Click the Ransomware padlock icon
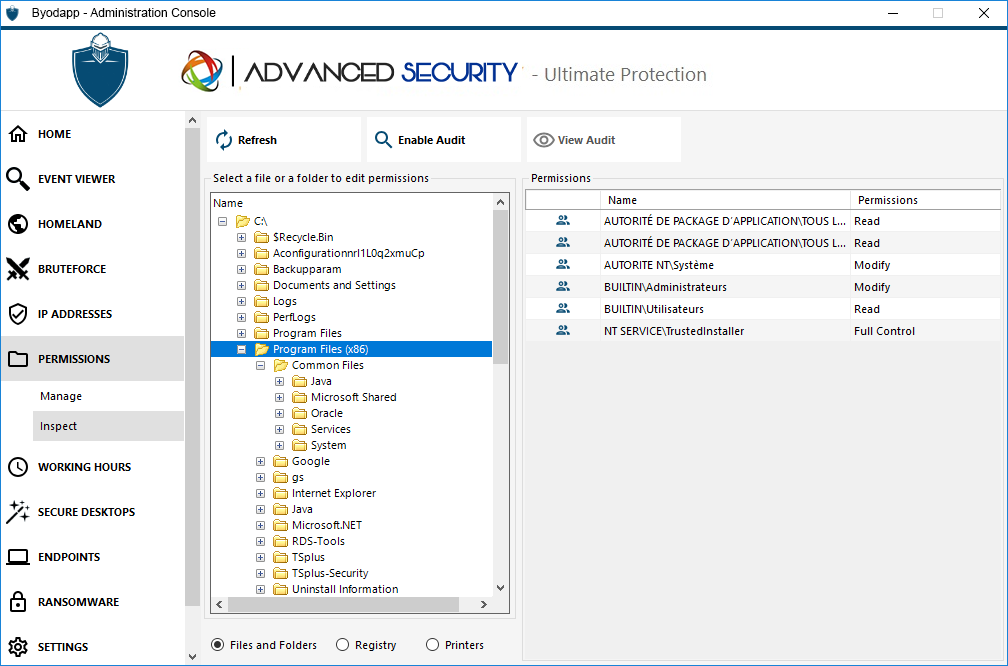Screen dimensions: 1008x666 (x=18, y=602)
